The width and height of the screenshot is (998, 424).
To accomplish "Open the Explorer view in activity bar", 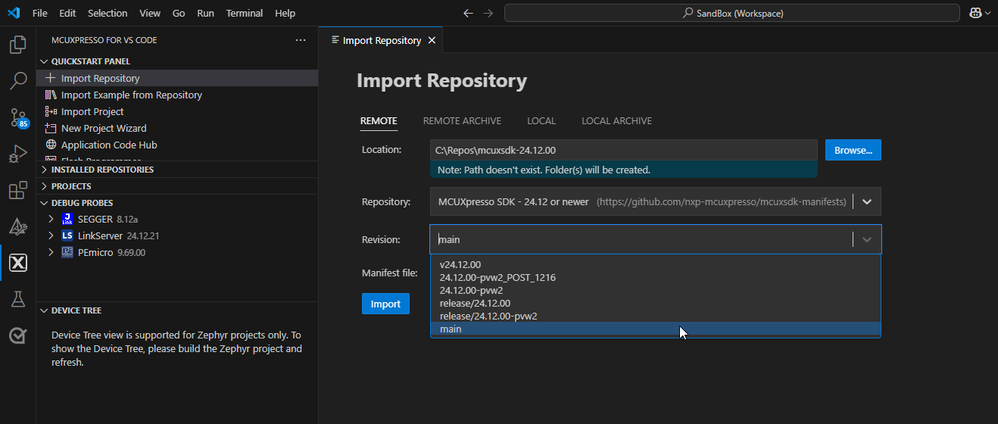I will click(17, 45).
